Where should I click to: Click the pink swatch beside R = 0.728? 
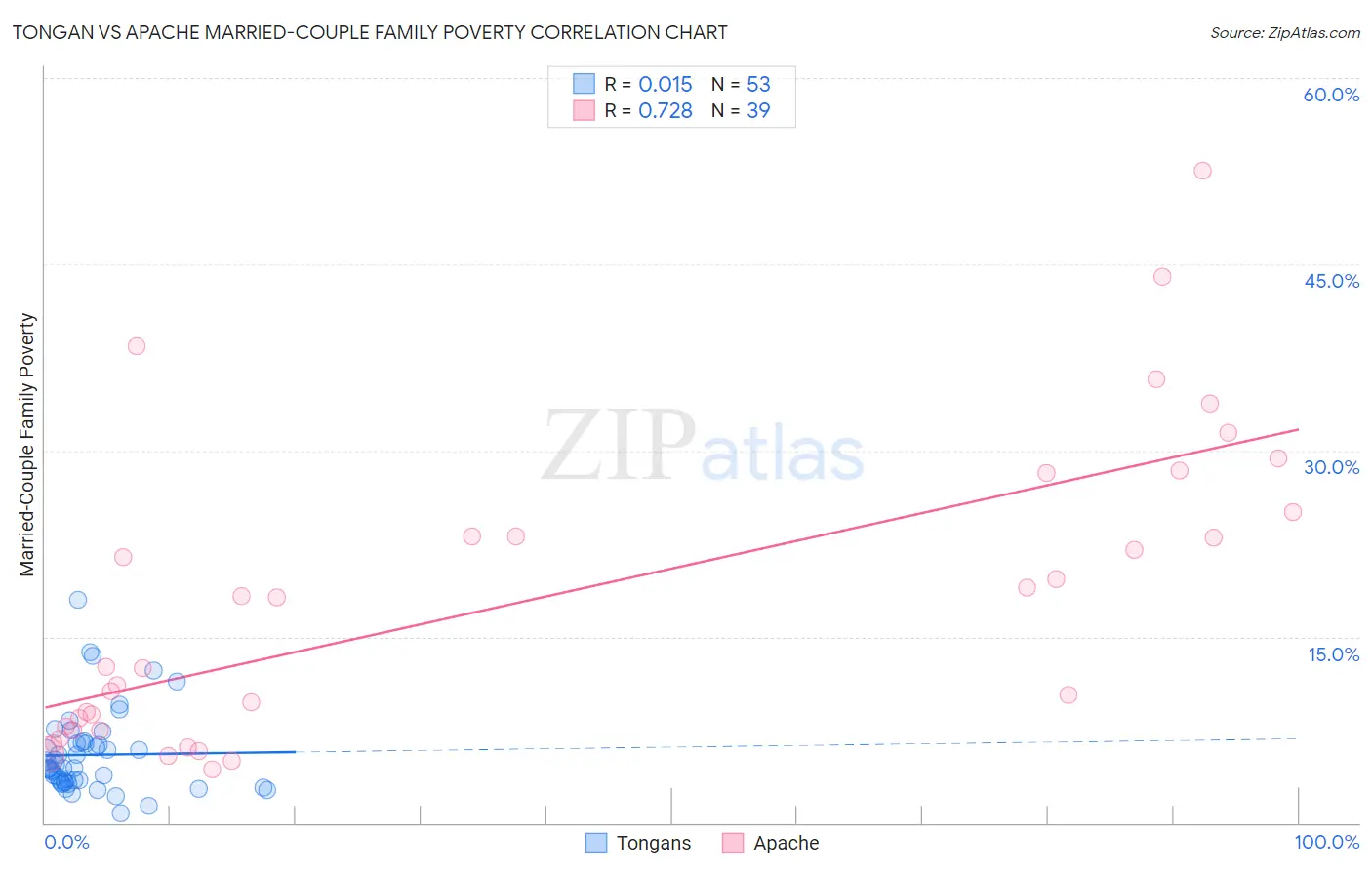[x=584, y=110]
